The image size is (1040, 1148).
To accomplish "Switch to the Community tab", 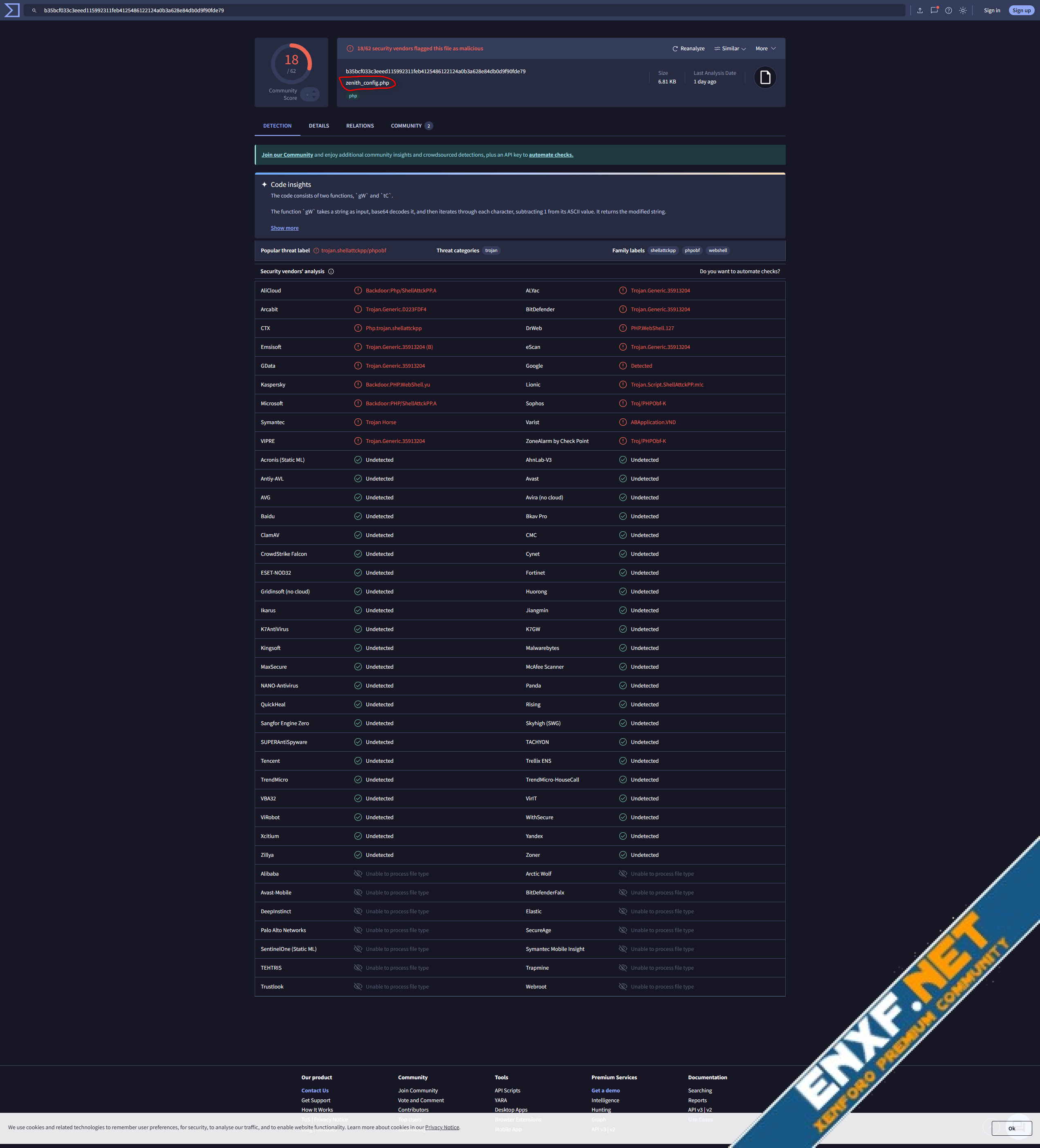I will (412, 126).
